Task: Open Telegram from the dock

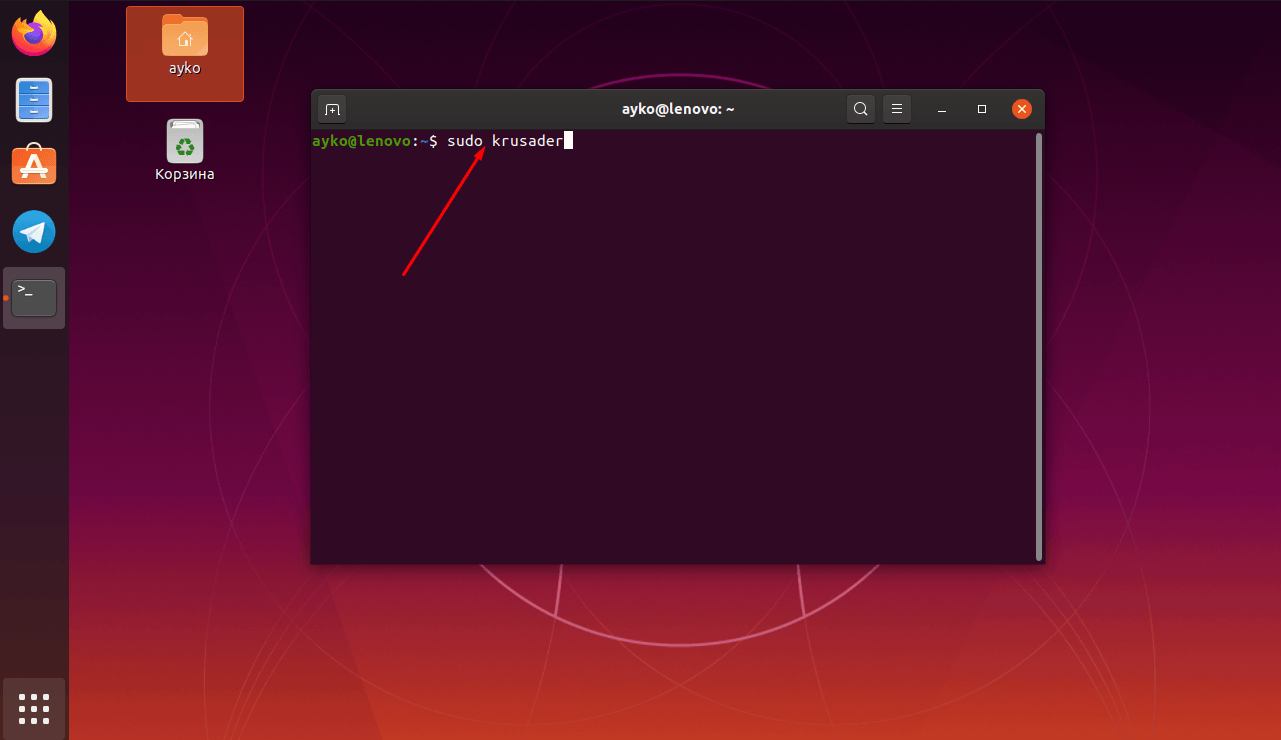Action: tap(34, 232)
